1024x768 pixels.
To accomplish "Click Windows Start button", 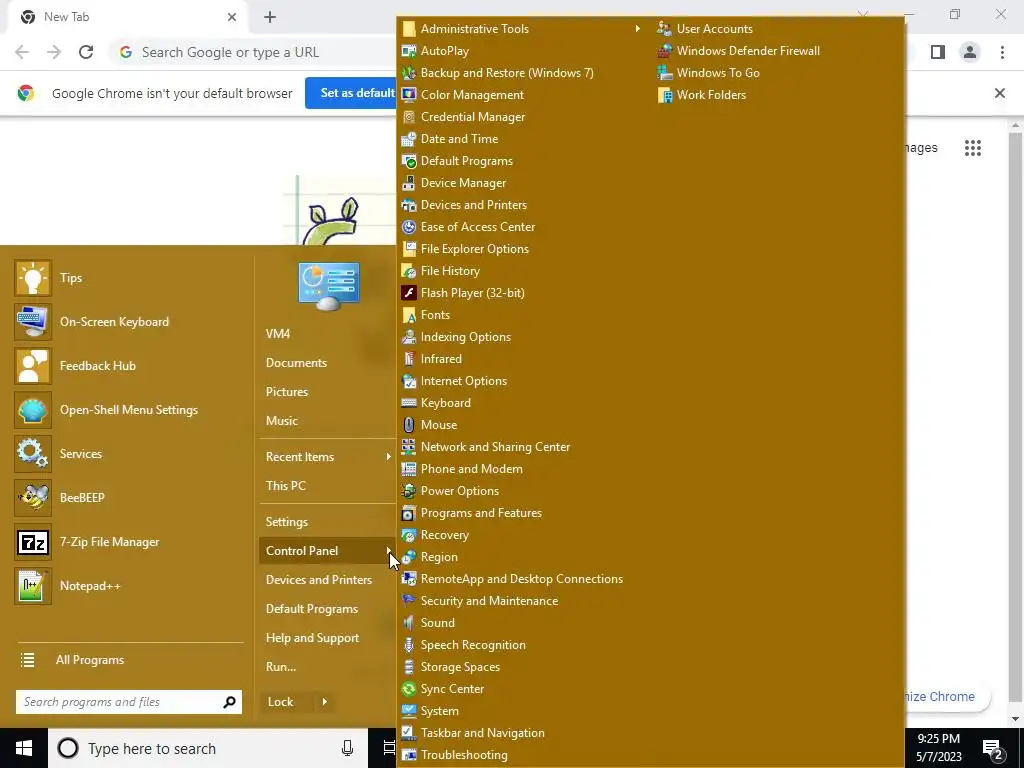I will [x=24, y=748].
